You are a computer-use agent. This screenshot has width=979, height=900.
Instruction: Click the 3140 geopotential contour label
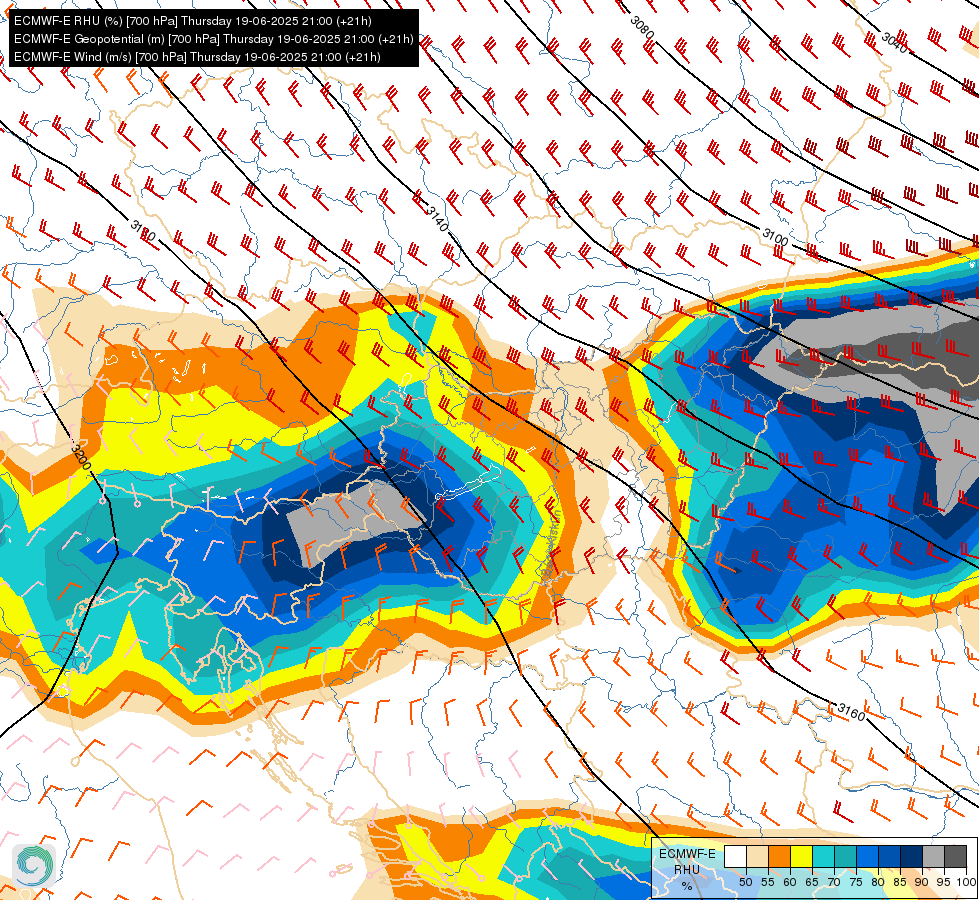pyautogui.click(x=436, y=219)
